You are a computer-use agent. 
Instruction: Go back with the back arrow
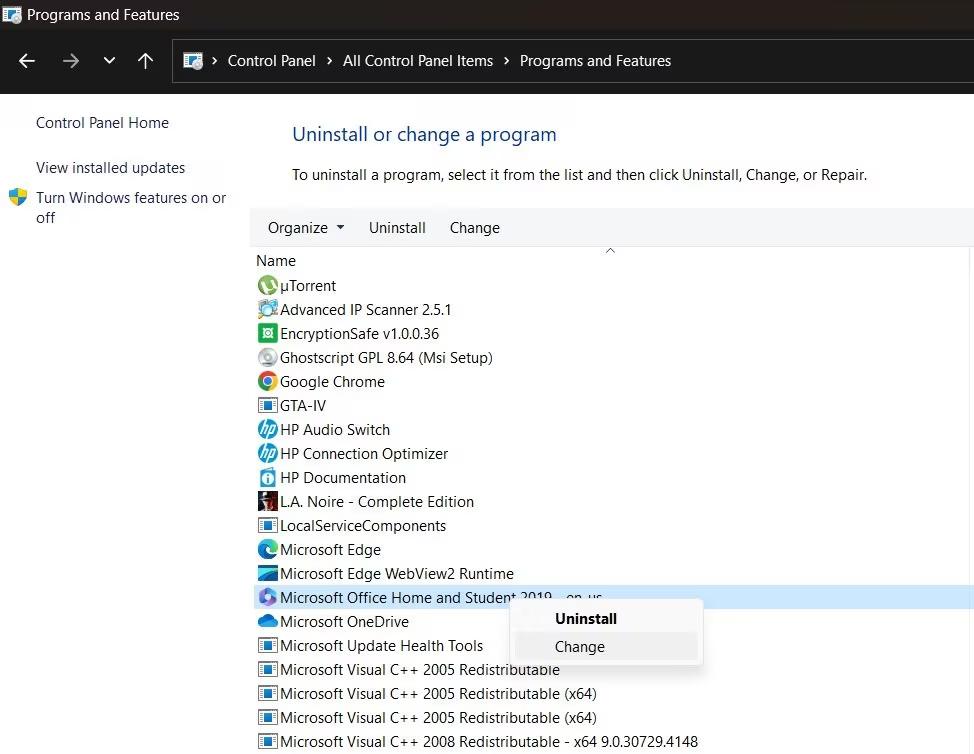tap(27, 61)
